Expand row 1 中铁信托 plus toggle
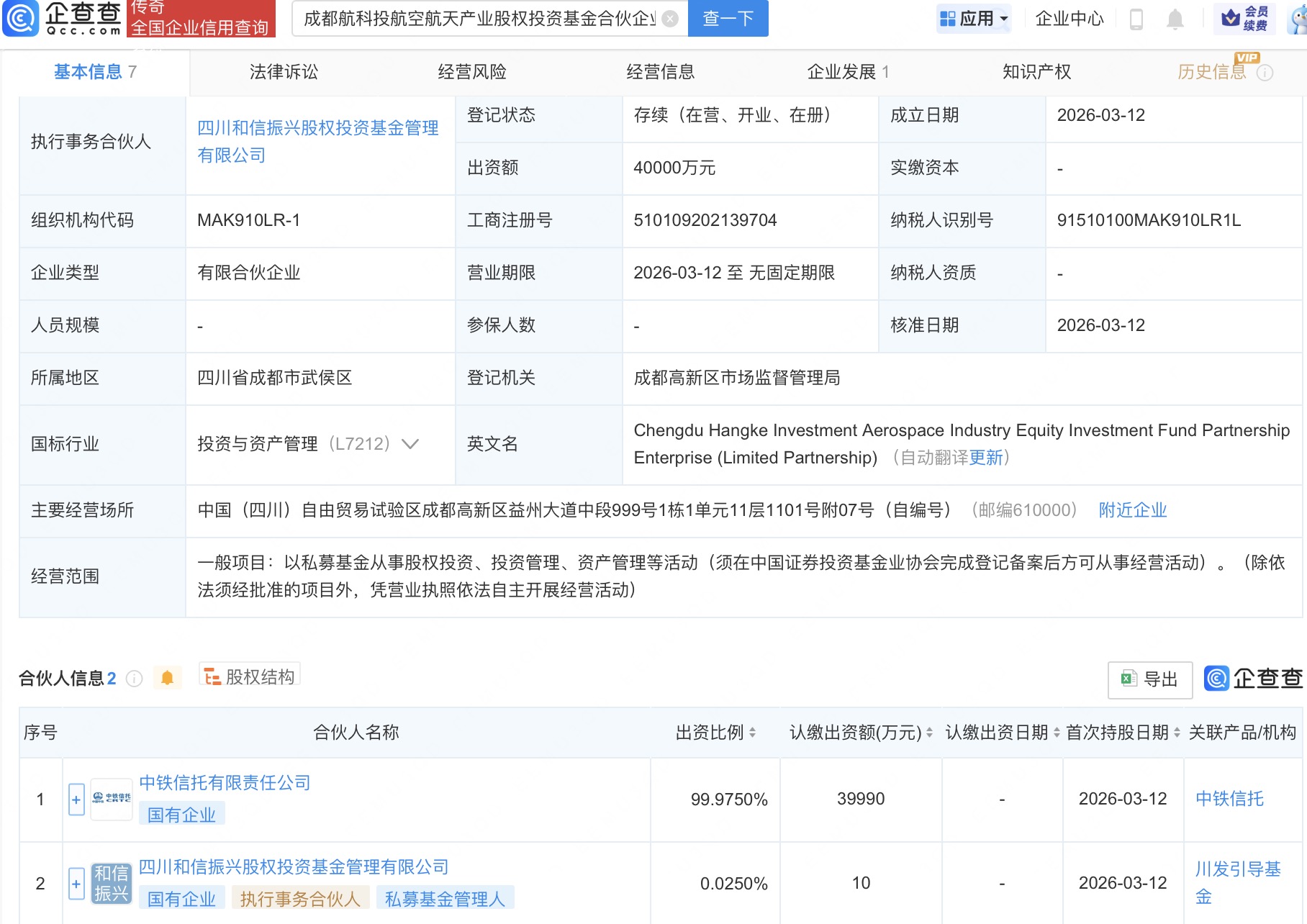 pyautogui.click(x=76, y=800)
